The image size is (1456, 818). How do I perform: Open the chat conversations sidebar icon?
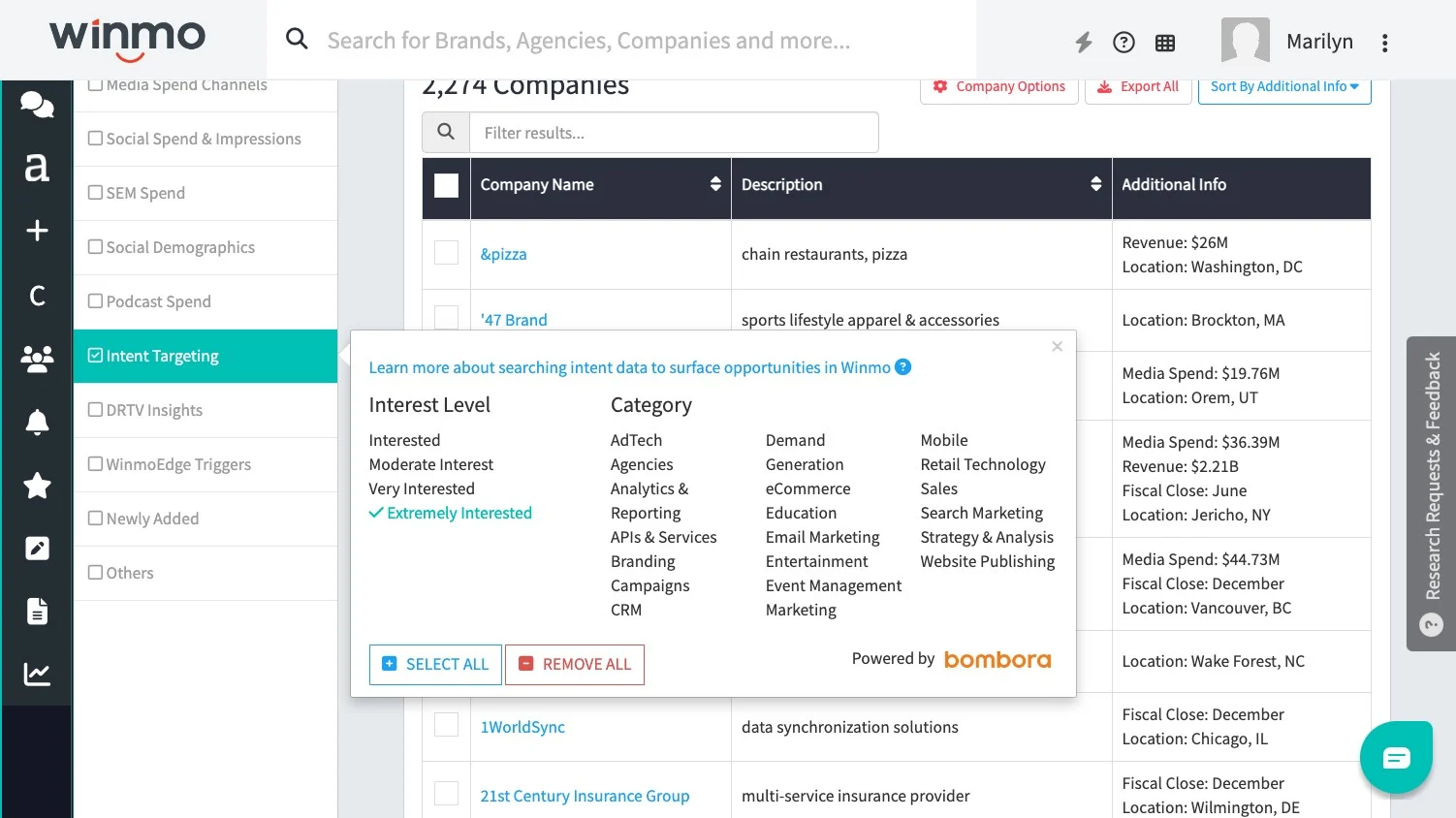coord(37,104)
